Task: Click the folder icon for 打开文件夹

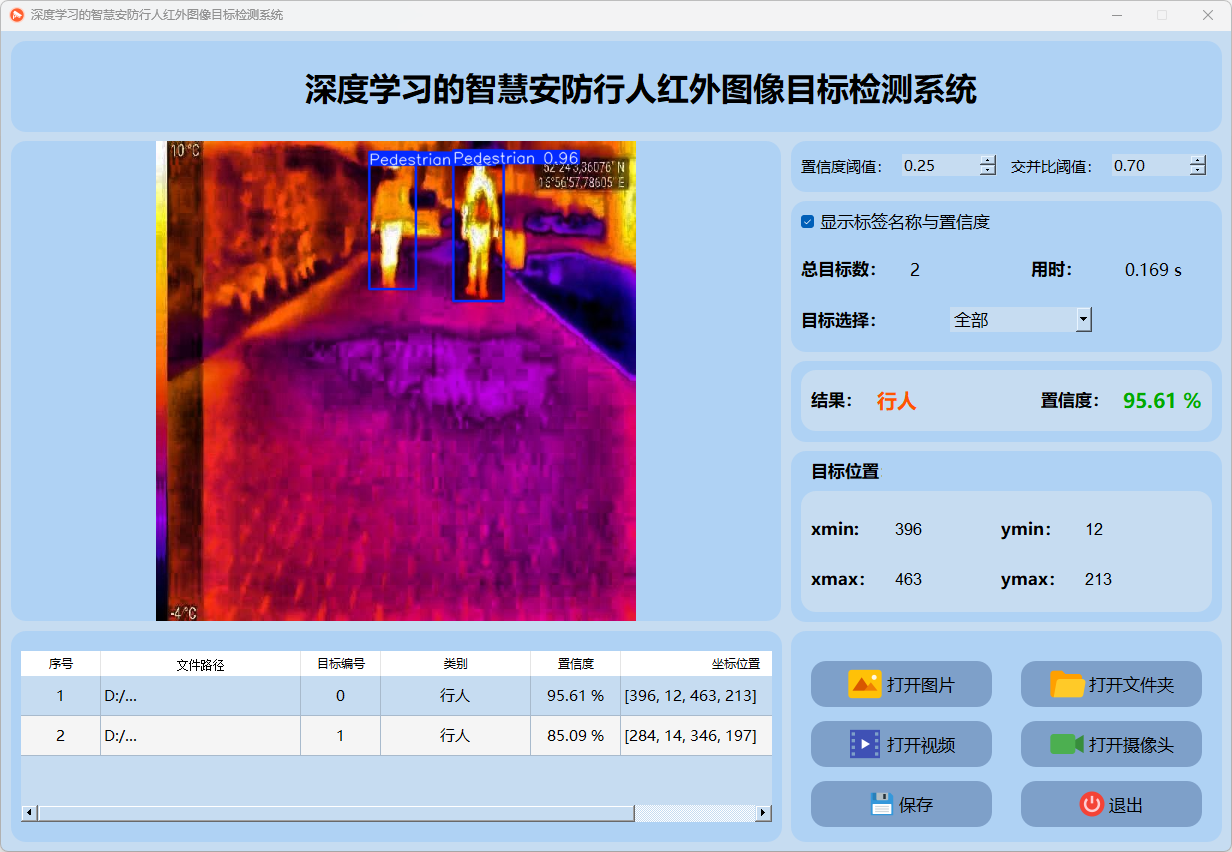Action: [x=1067, y=684]
